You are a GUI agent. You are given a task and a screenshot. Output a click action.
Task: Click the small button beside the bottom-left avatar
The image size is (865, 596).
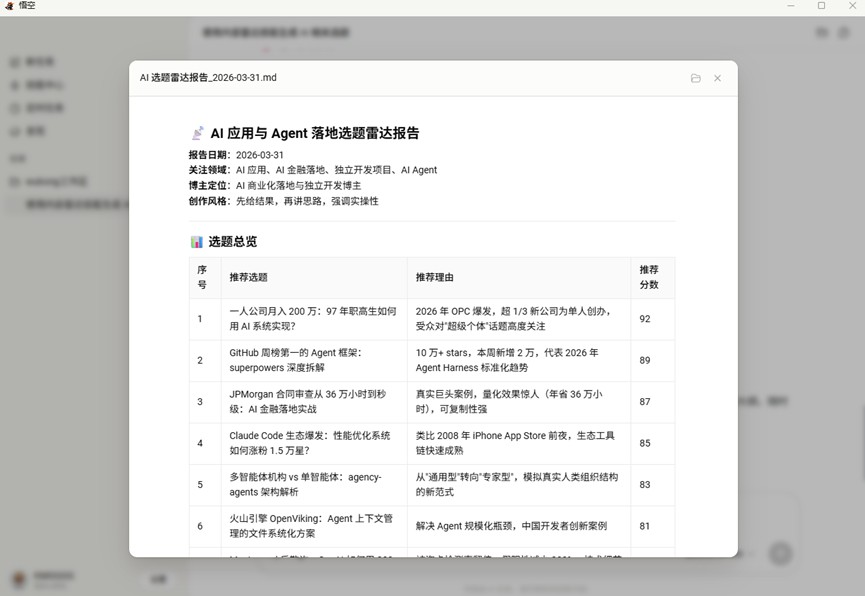157,579
